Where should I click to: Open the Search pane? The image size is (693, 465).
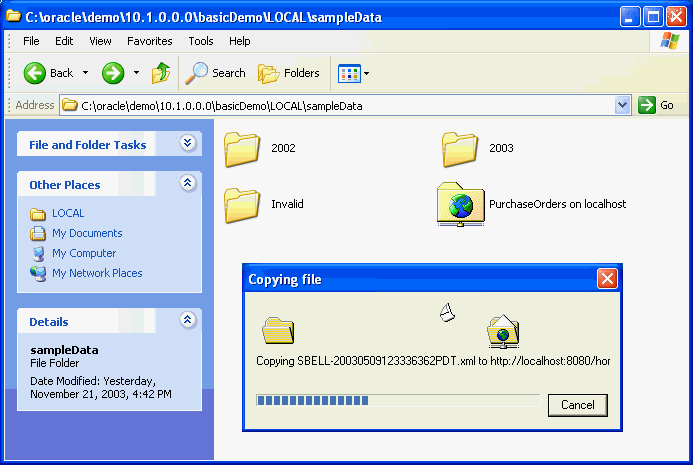click(x=216, y=73)
